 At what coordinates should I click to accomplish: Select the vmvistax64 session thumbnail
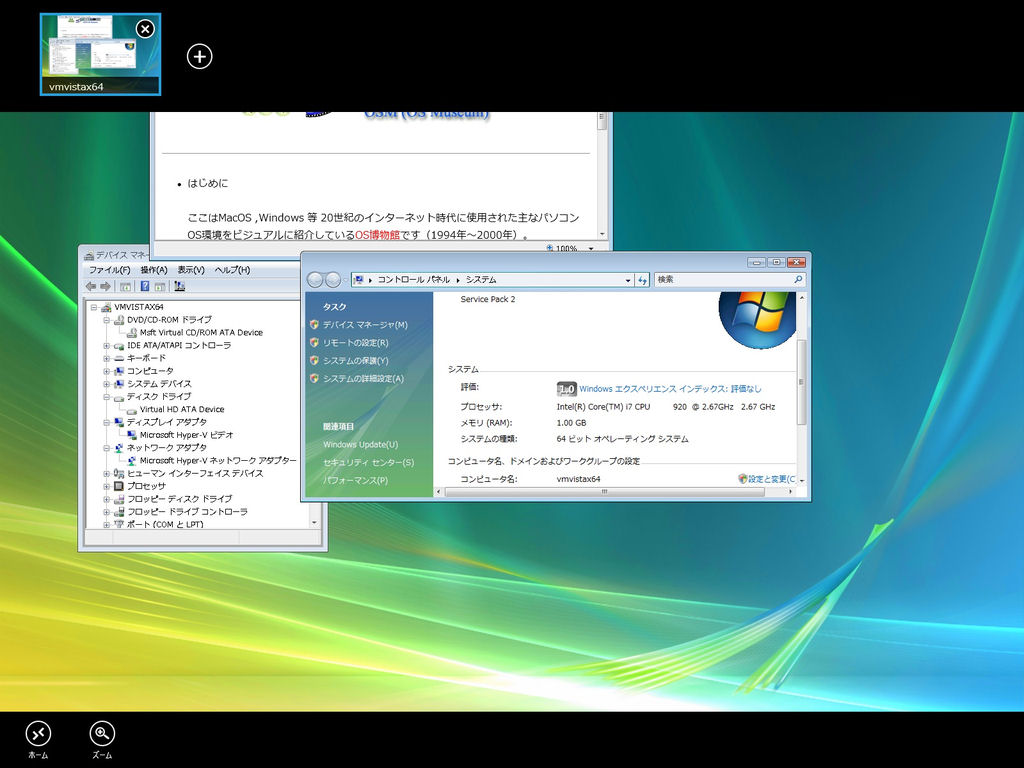(x=101, y=55)
